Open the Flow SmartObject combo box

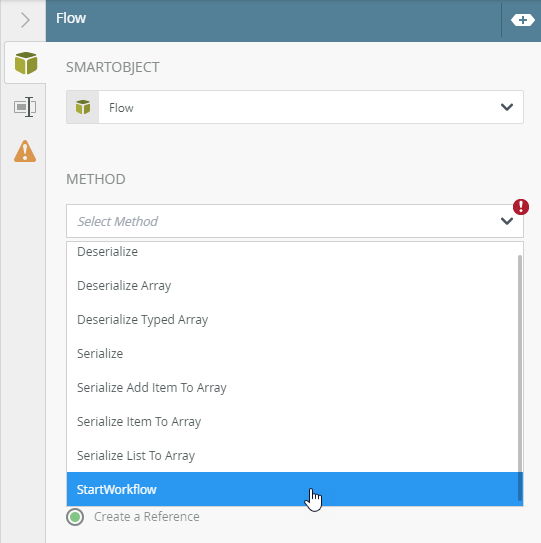click(295, 107)
